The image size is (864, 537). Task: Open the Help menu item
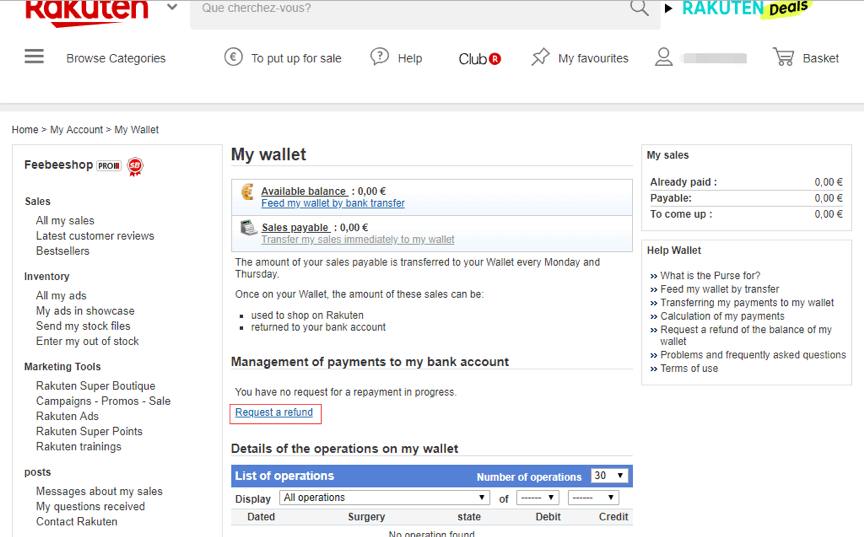[410, 58]
